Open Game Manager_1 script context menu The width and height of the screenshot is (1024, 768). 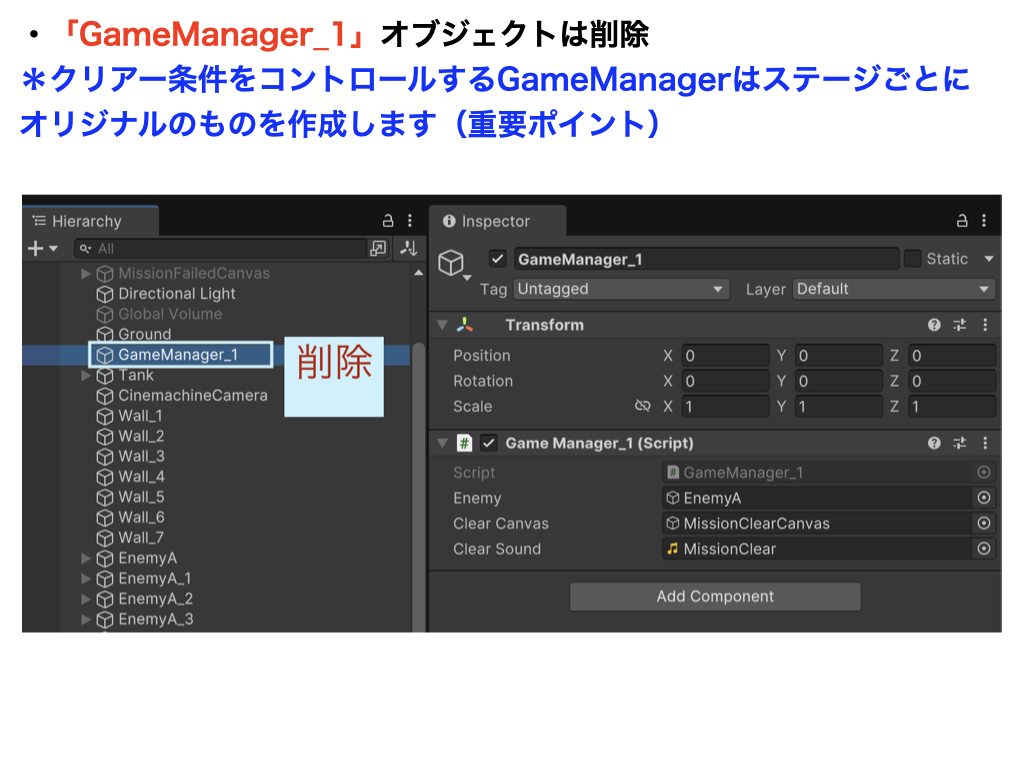[x=985, y=443]
